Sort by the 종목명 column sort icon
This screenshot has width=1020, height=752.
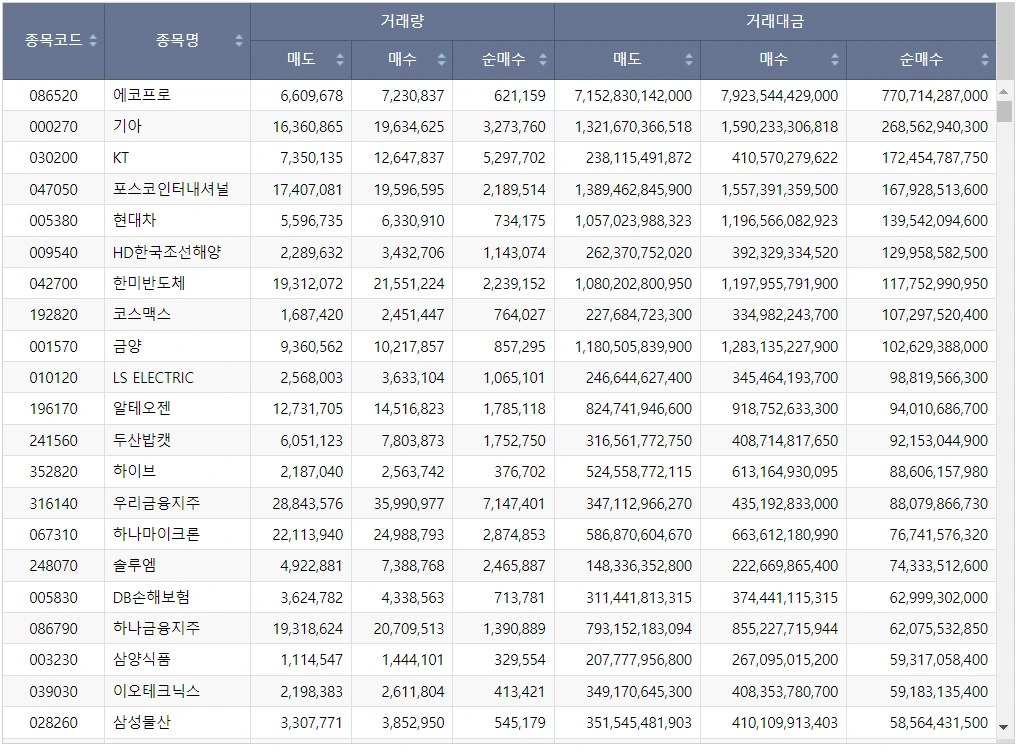pyautogui.click(x=239, y=40)
